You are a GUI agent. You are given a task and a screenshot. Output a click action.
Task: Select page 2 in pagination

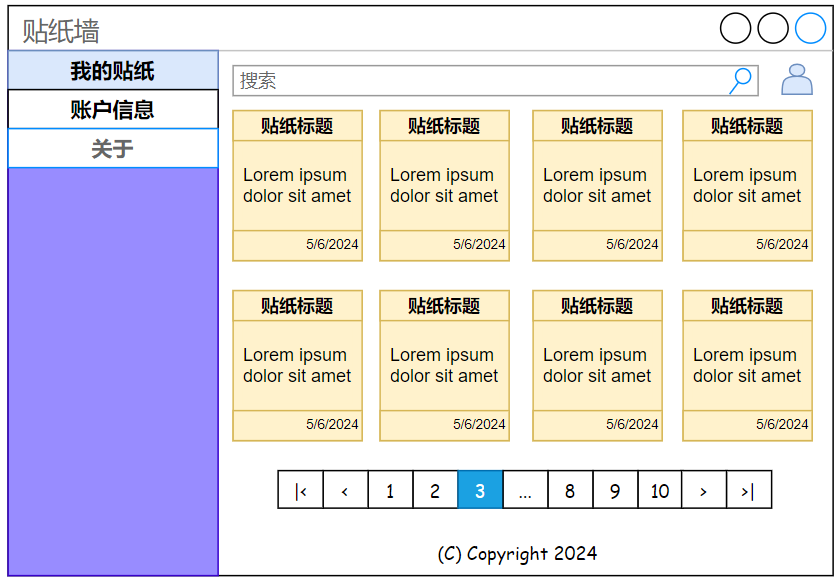point(436,490)
